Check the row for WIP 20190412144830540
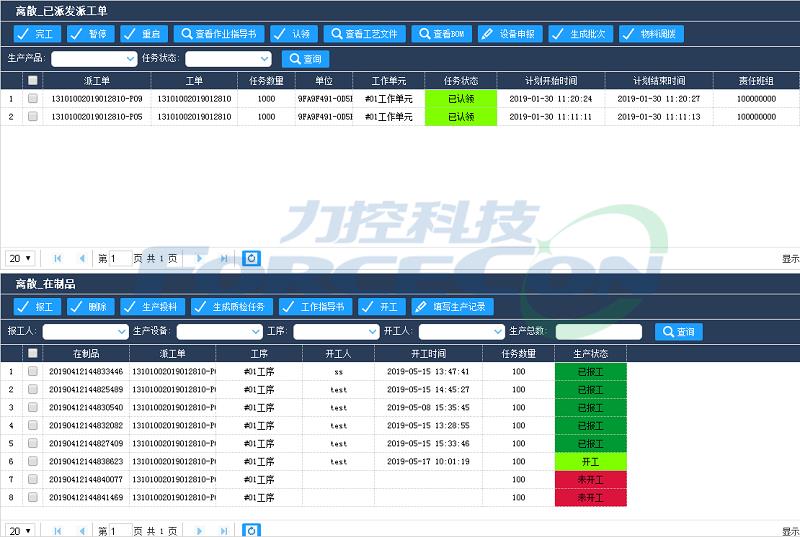The image size is (800, 537). [33, 407]
